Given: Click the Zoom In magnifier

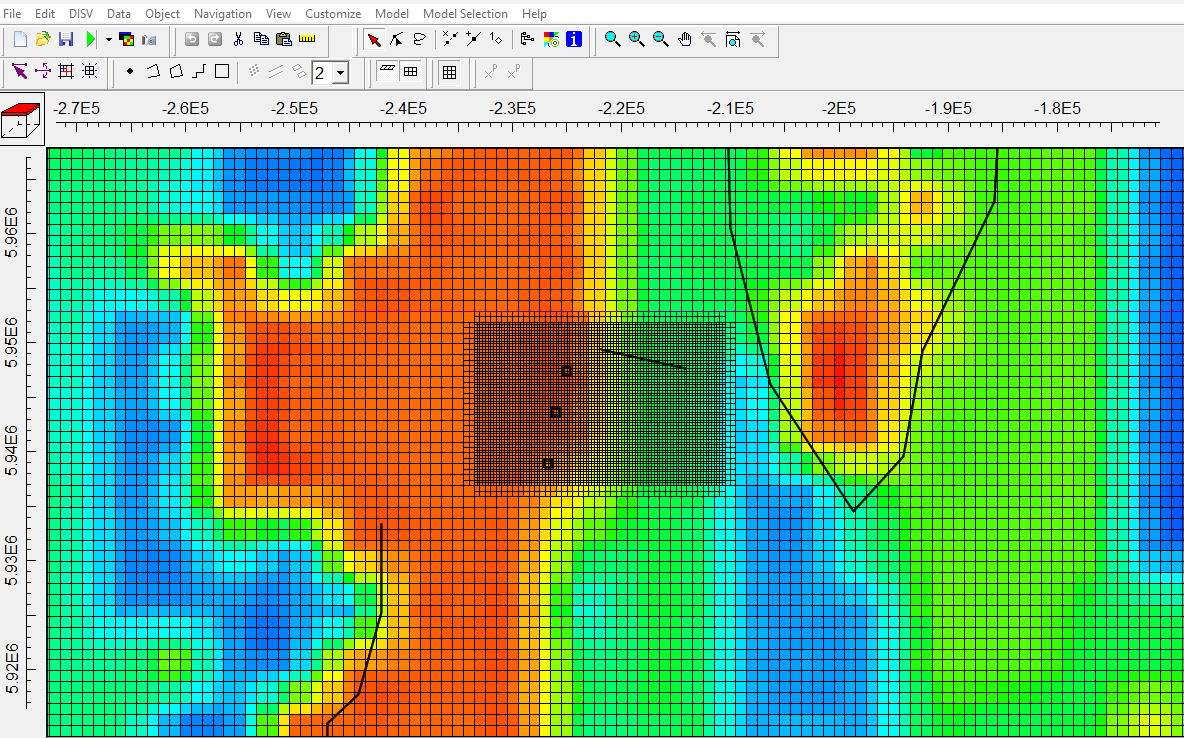Looking at the screenshot, I should pyautogui.click(x=637, y=39).
